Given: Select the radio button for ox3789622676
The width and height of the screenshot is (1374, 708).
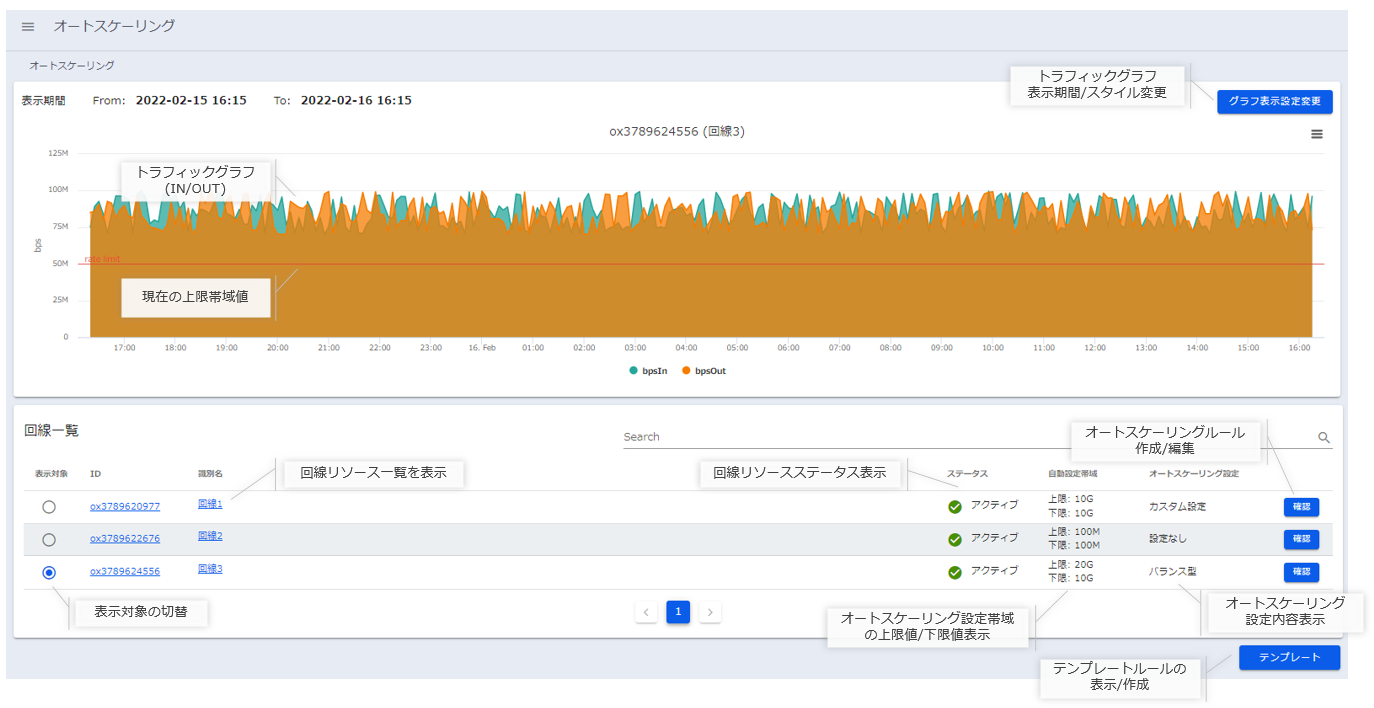Looking at the screenshot, I should [49, 540].
